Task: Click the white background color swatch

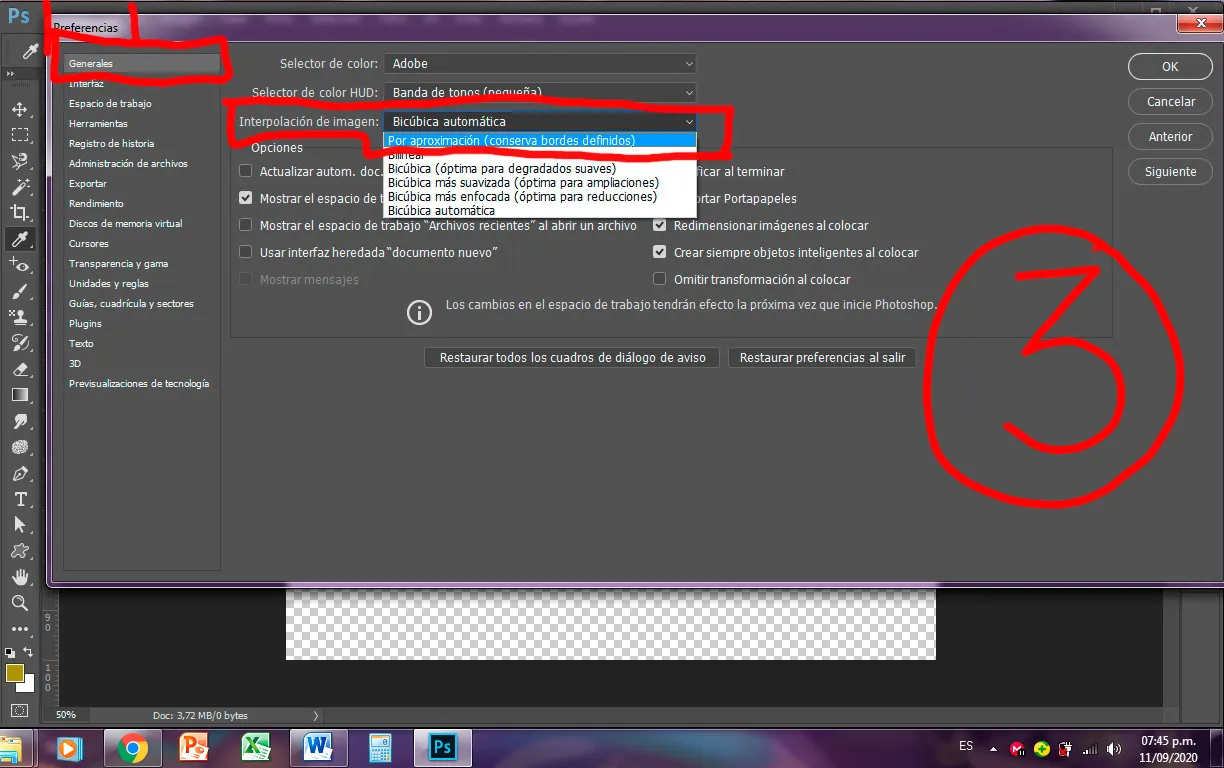Action: [x=27, y=686]
